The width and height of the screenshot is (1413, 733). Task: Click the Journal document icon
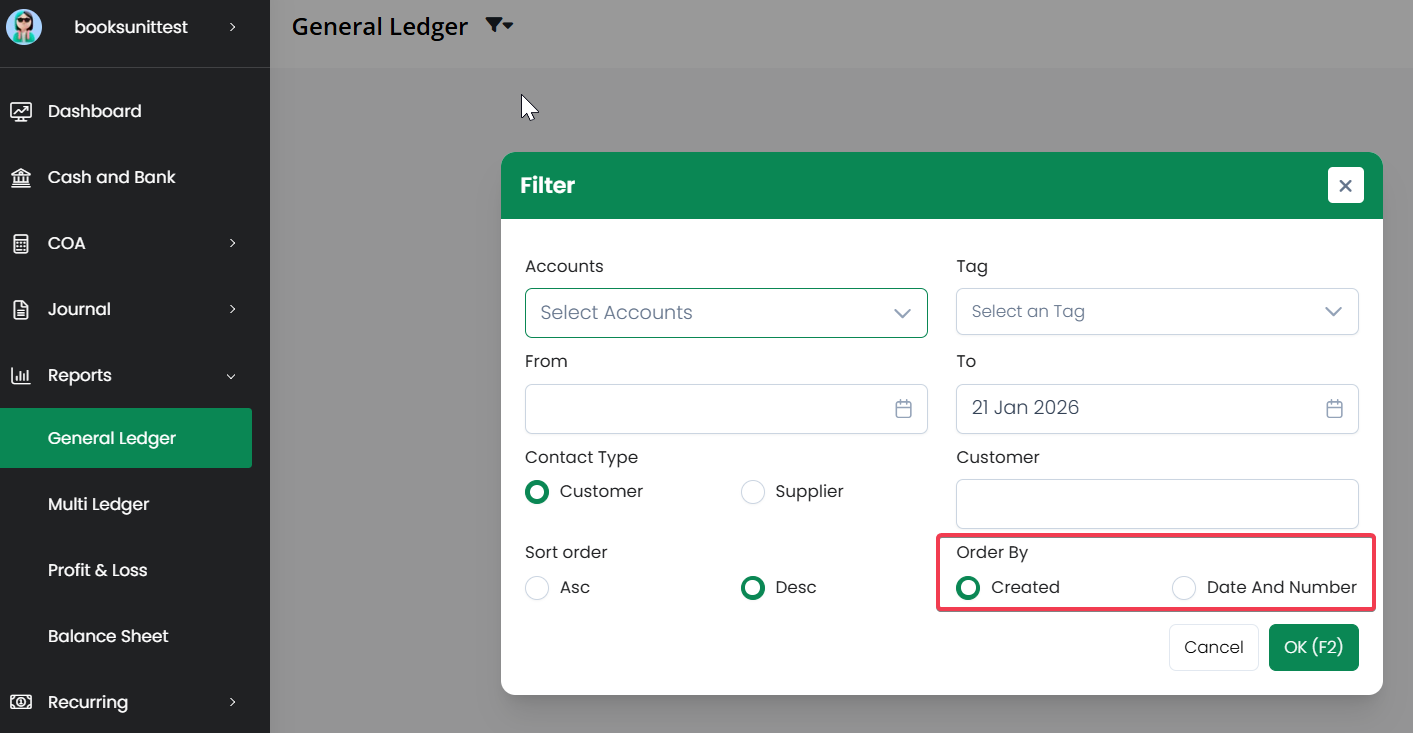pyautogui.click(x=21, y=310)
